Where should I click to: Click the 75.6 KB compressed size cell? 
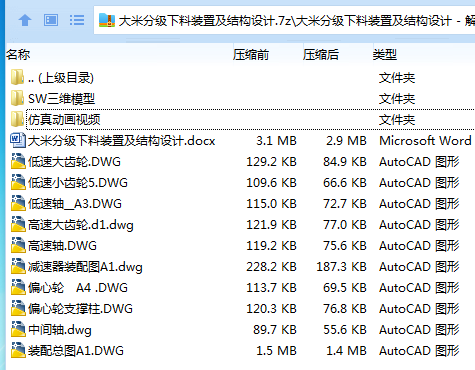point(345,246)
